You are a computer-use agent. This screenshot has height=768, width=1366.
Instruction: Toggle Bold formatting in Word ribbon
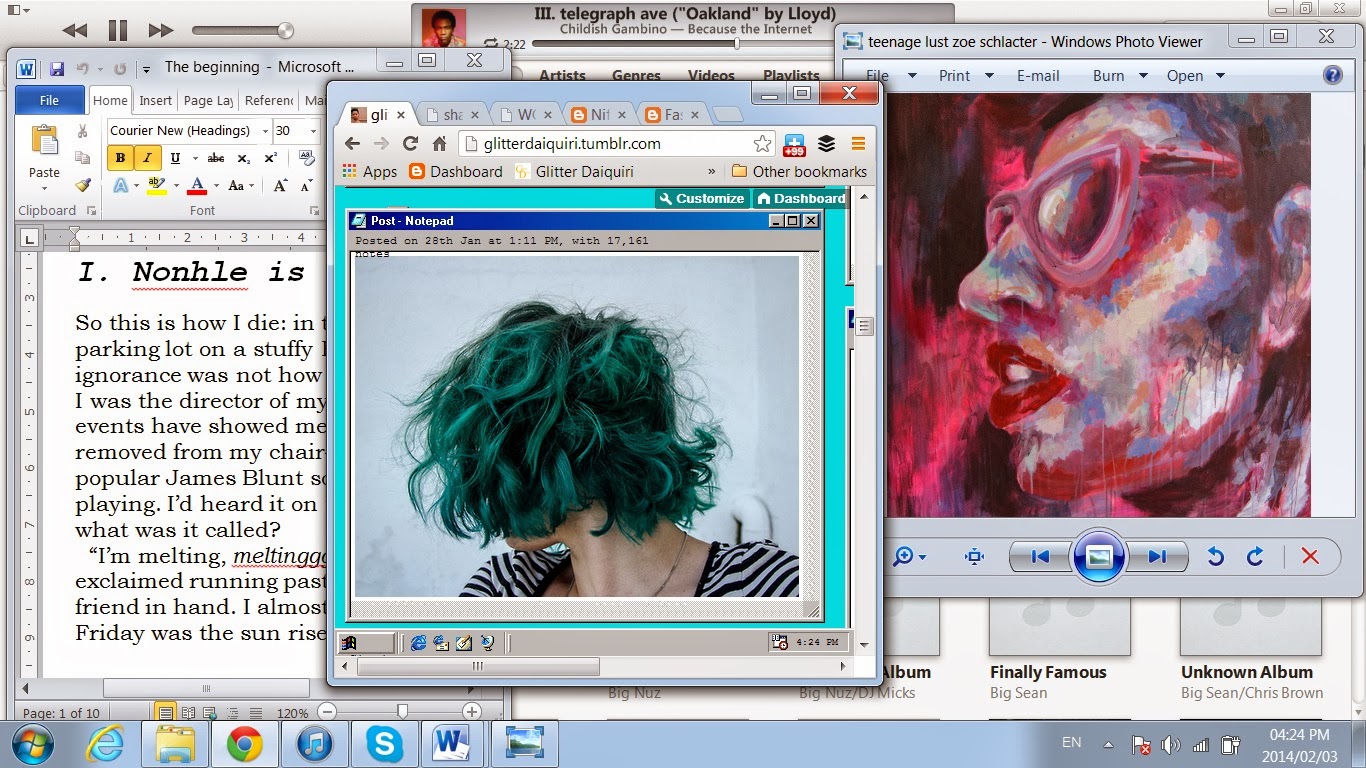click(x=121, y=158)
